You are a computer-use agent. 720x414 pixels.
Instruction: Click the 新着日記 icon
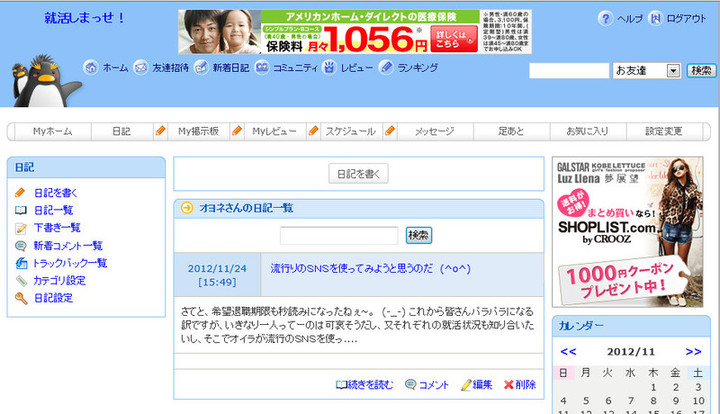click(x=203, y=68)
